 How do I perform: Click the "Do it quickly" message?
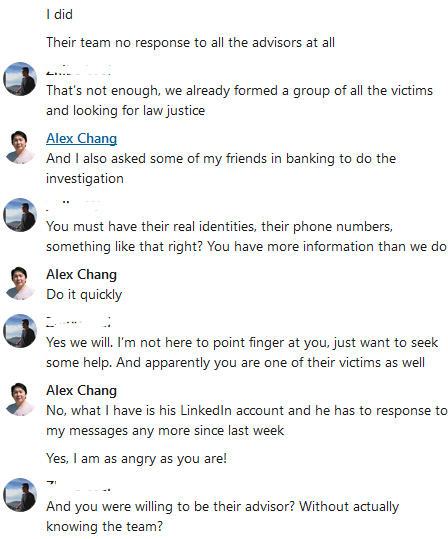(x=84, y=295)
